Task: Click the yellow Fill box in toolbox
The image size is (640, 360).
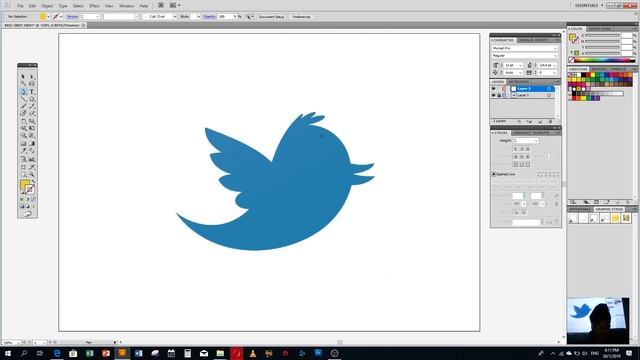Action: (x=24, y=185)
